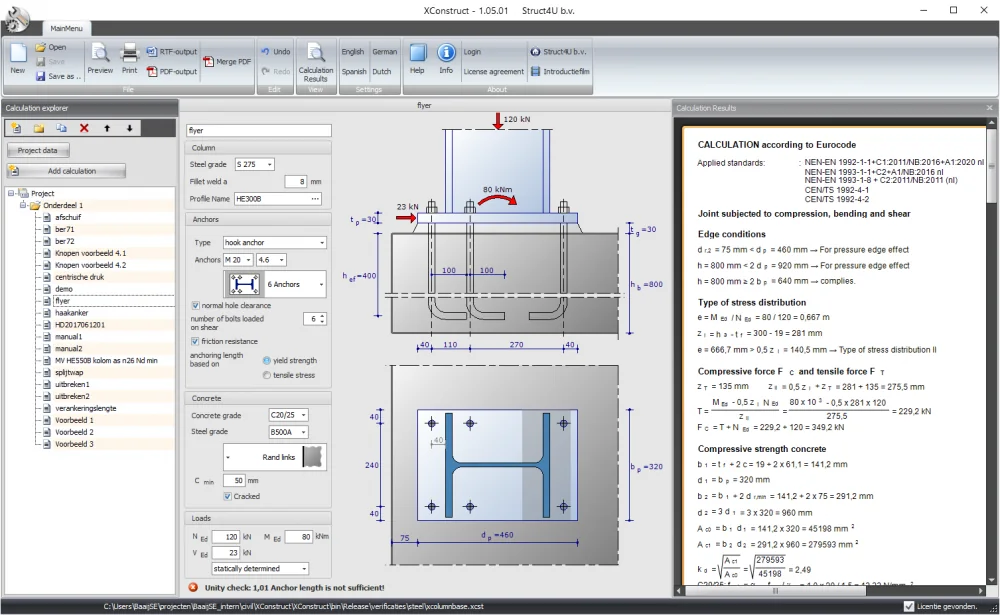
Task: Select yield strength radio option
Action: [x=267, y=360]
